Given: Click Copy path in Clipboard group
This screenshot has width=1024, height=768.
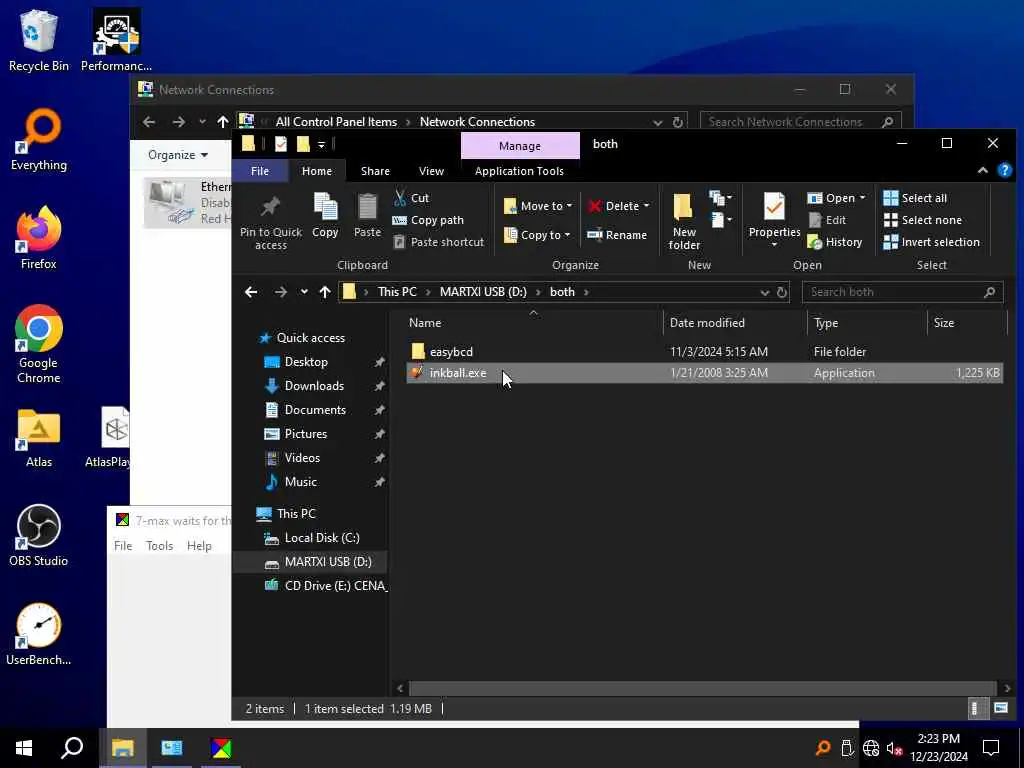Looking at the screenshot, I should click(428, 220).
